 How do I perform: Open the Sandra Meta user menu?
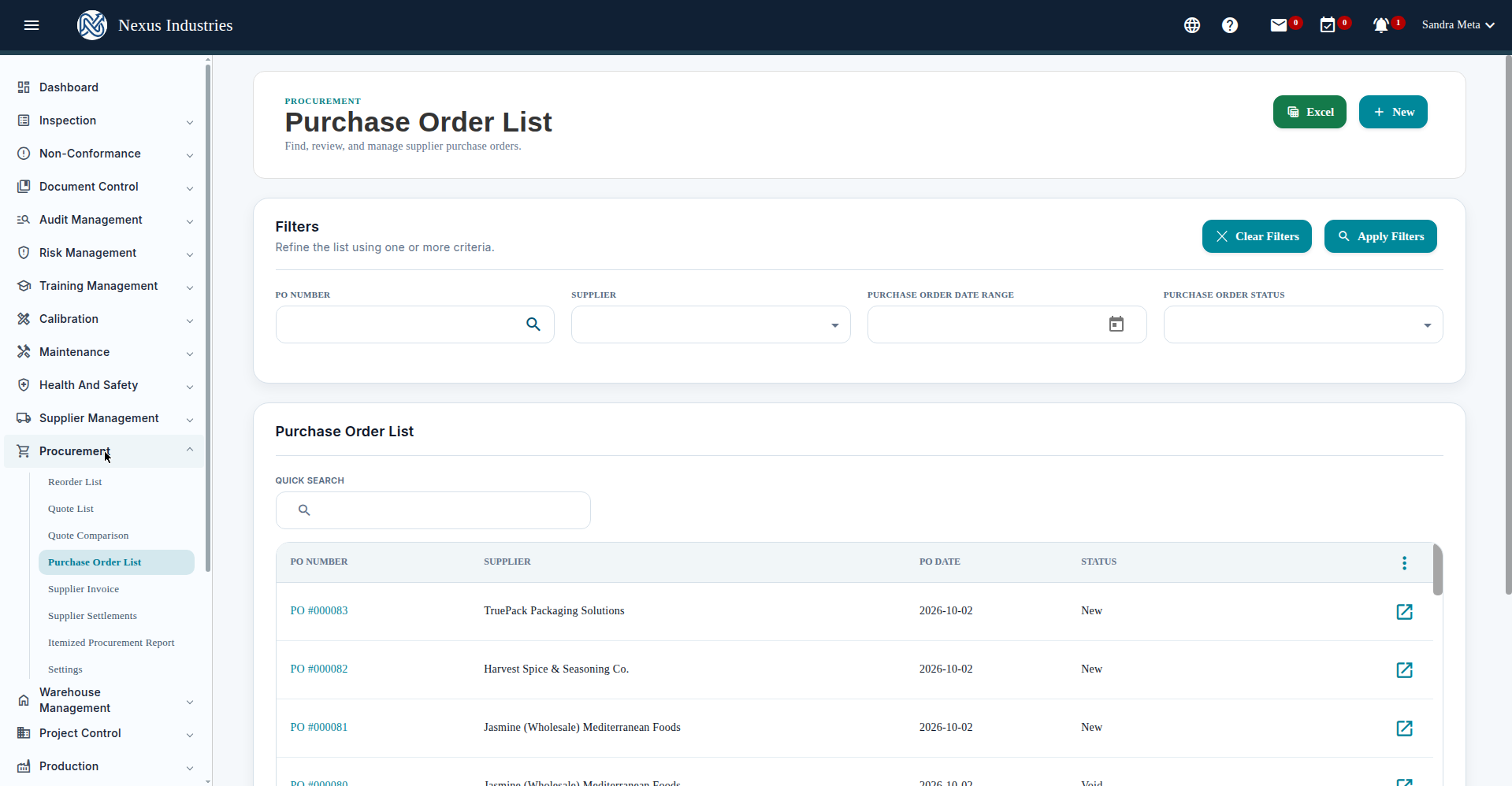[x=1458, y=25]
